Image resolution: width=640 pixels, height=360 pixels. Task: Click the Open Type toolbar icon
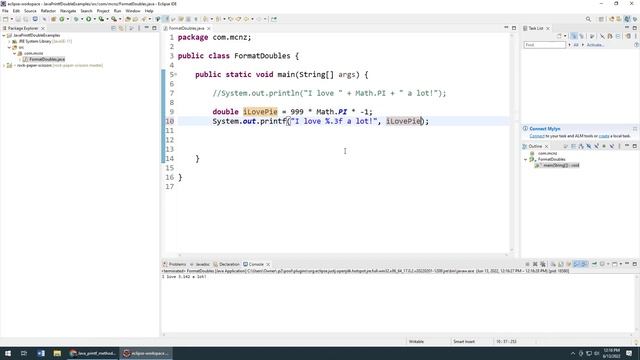point(128,19)
